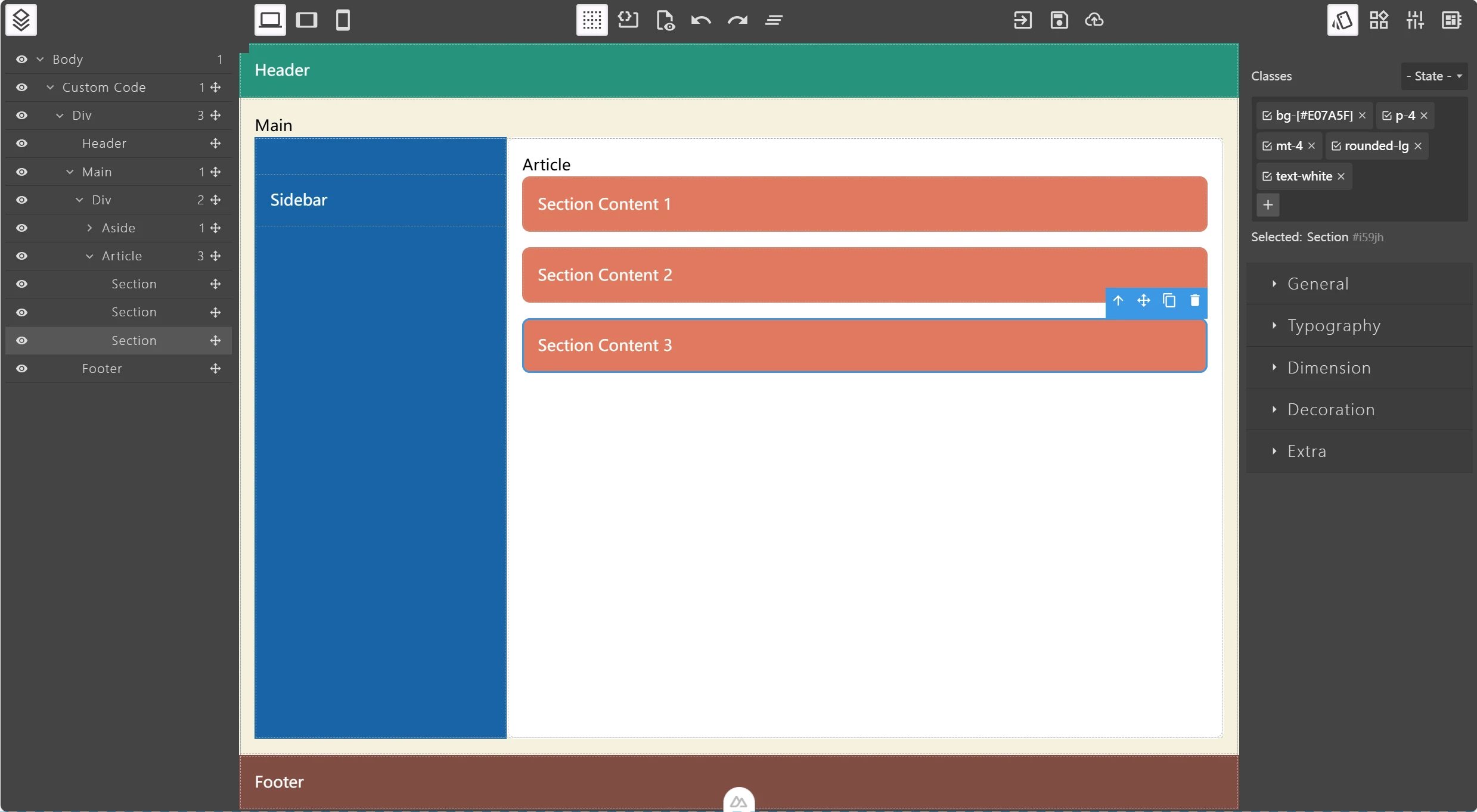Expand the Extra style section
The image size is (1477, 812).
1359,451
